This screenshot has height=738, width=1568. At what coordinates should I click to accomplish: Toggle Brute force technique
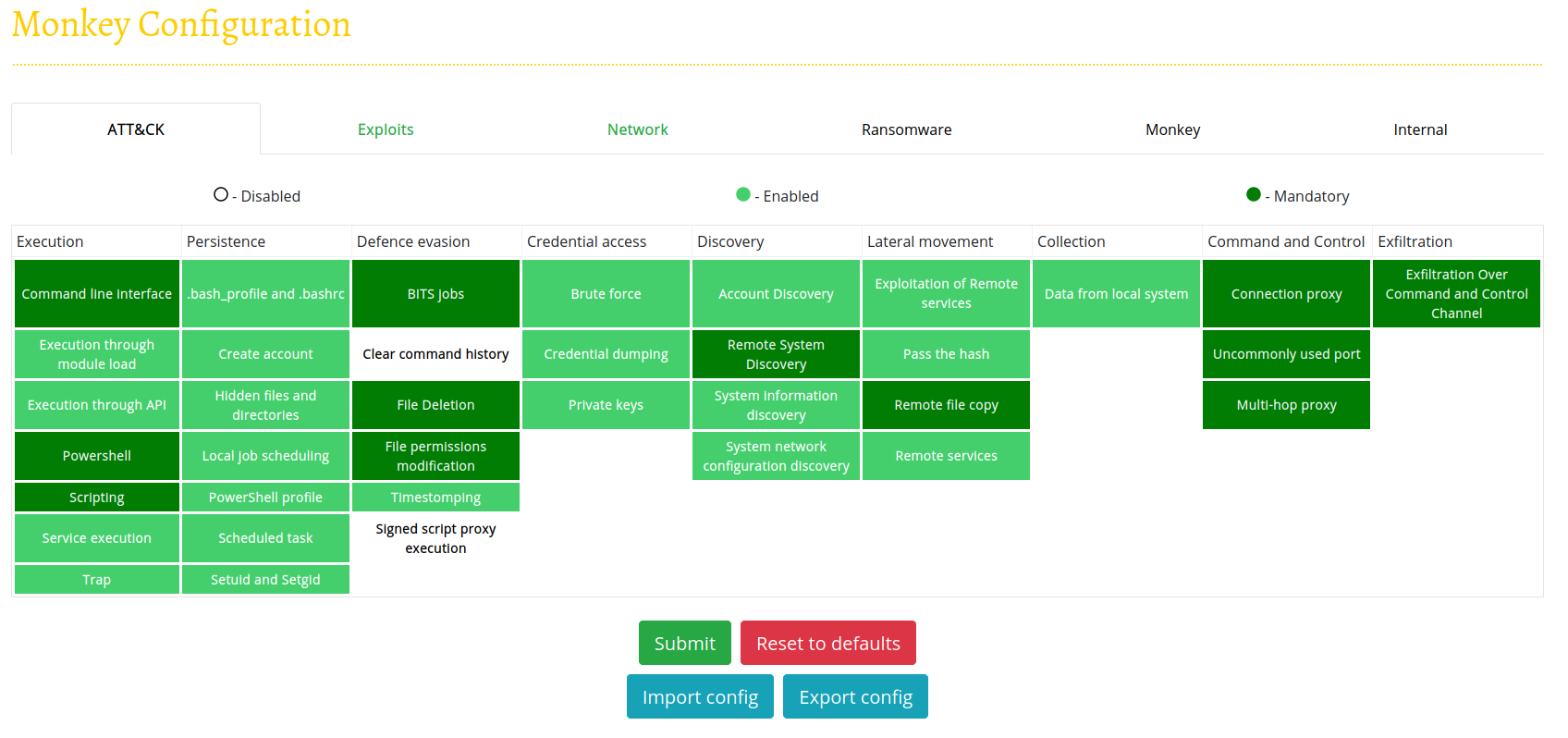[x=606, y=293]
